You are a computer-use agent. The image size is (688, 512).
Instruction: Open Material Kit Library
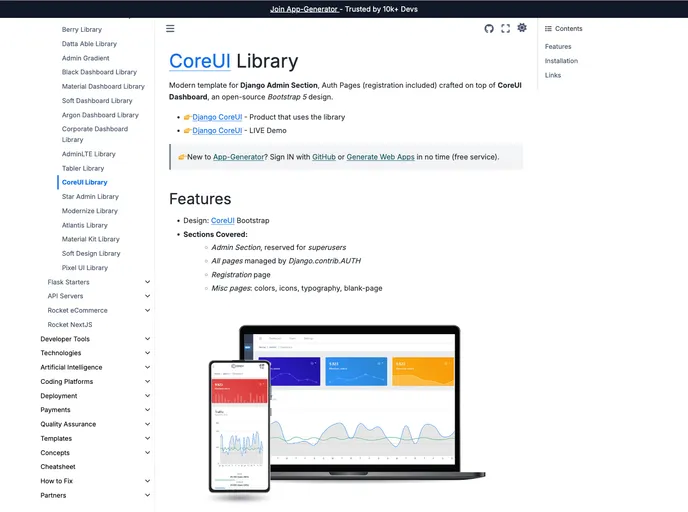(90, 239)
